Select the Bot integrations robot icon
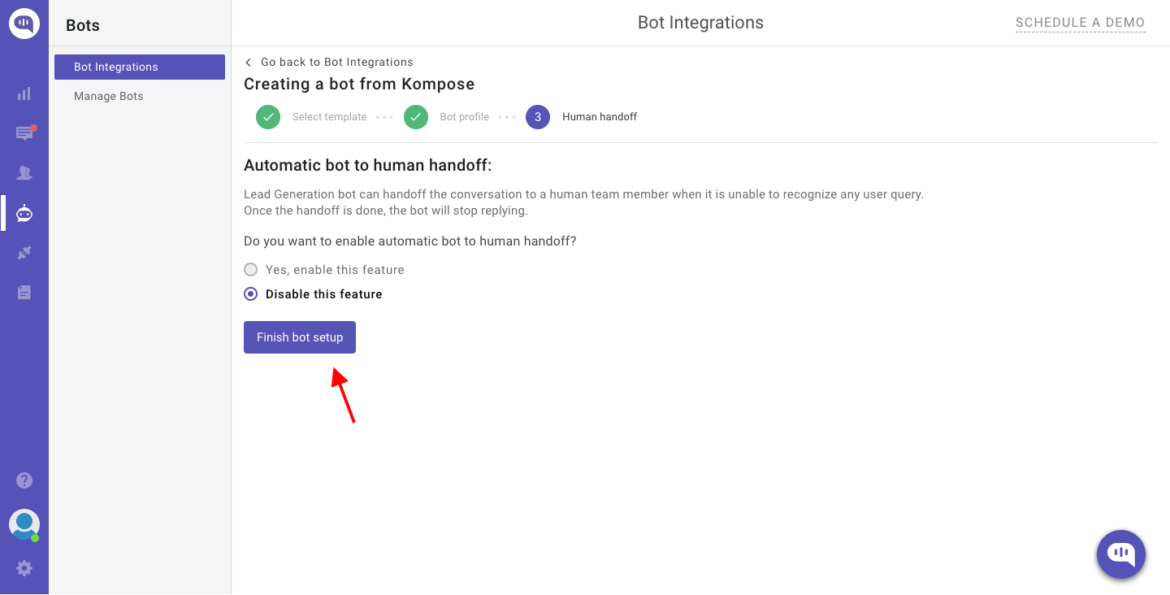 pos(23,212)
